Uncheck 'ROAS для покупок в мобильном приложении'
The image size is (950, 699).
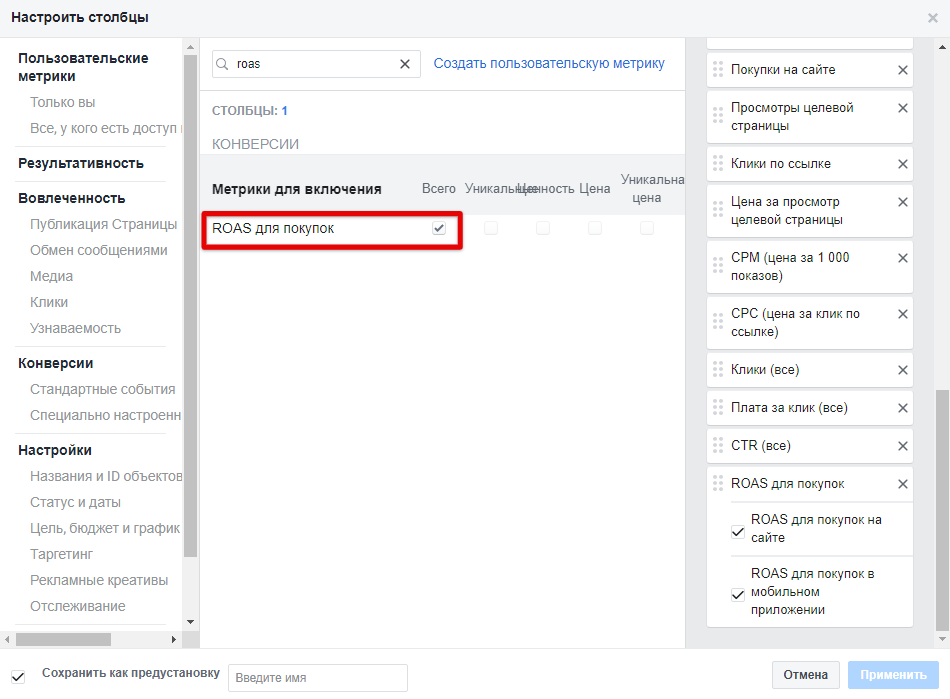click(738, 593)
